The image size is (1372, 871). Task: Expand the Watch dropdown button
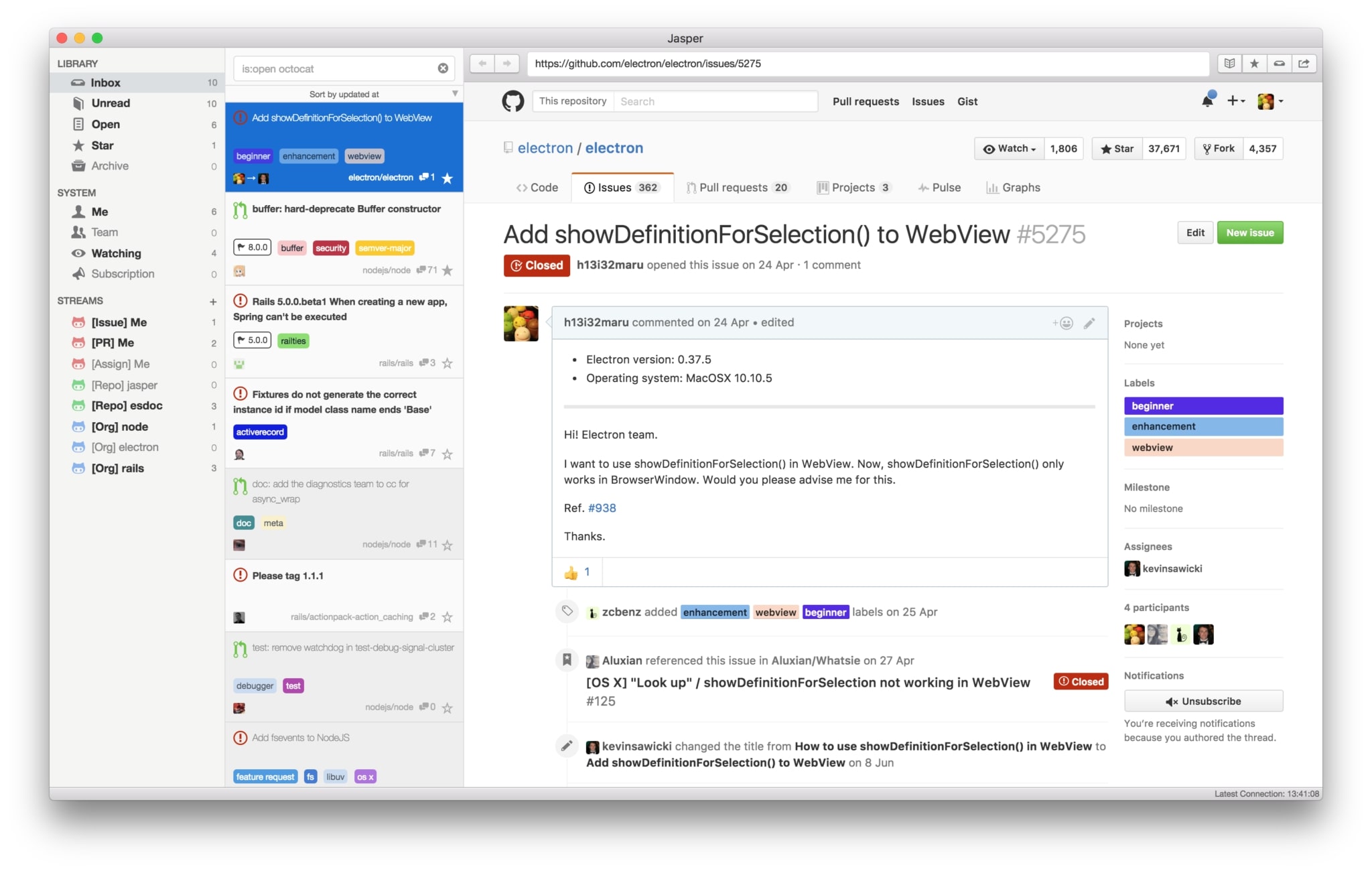click(1009, 149)
